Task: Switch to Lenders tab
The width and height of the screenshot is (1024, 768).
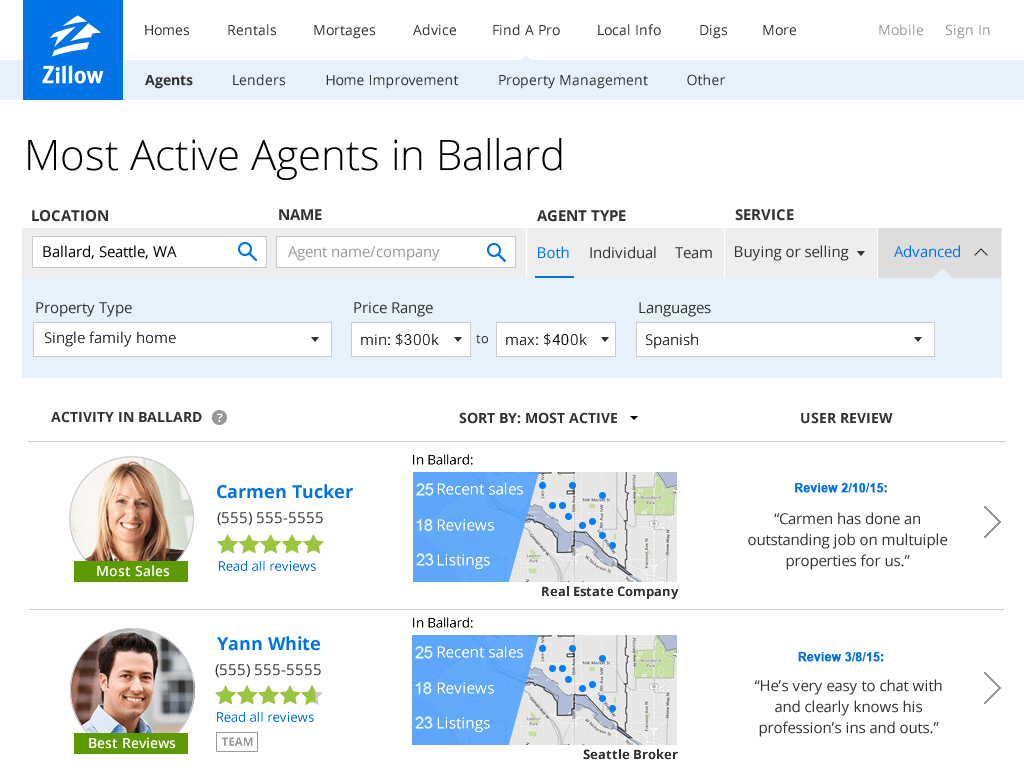Action: point(259,80)
